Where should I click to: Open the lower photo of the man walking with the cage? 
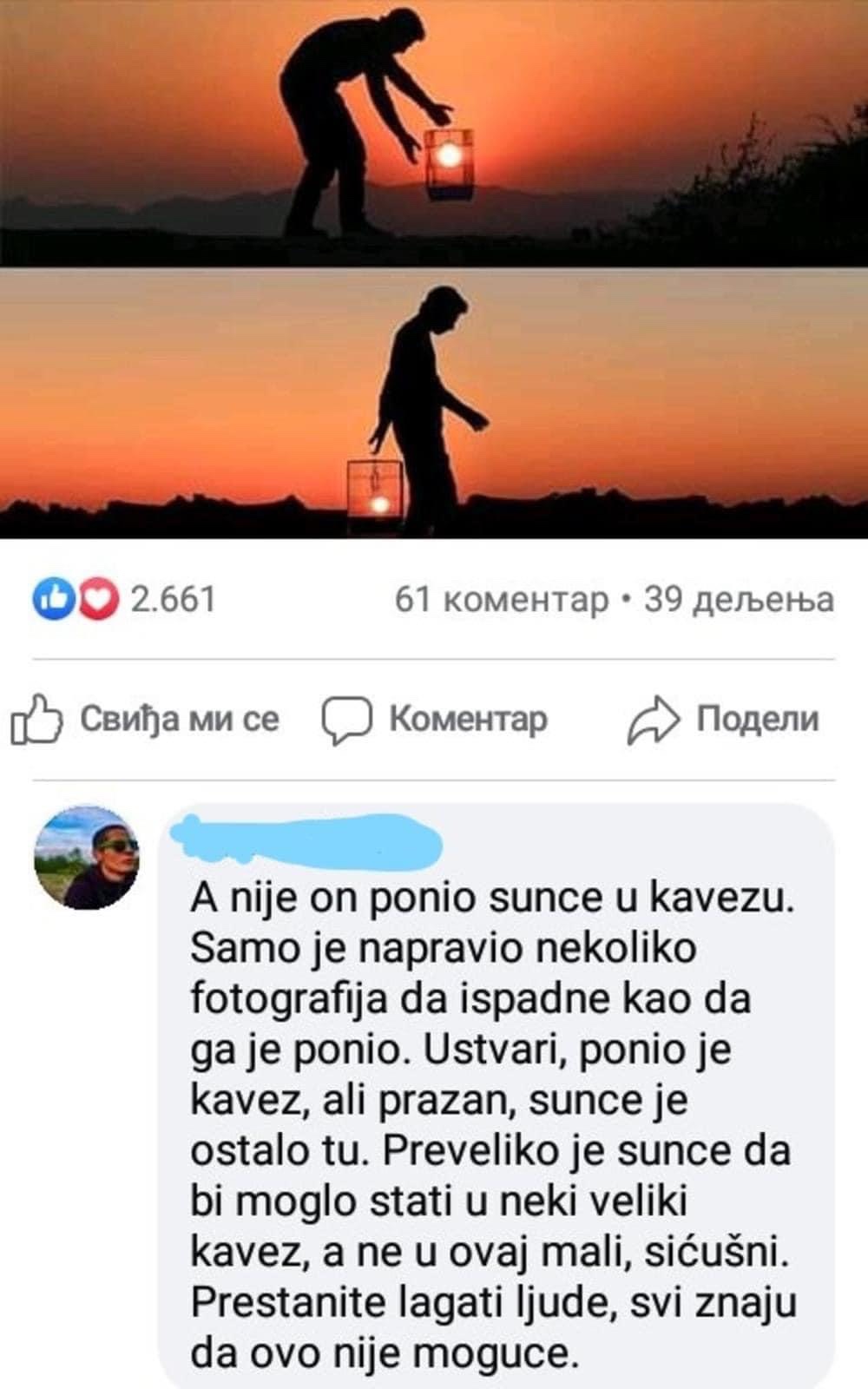[434, 404]
